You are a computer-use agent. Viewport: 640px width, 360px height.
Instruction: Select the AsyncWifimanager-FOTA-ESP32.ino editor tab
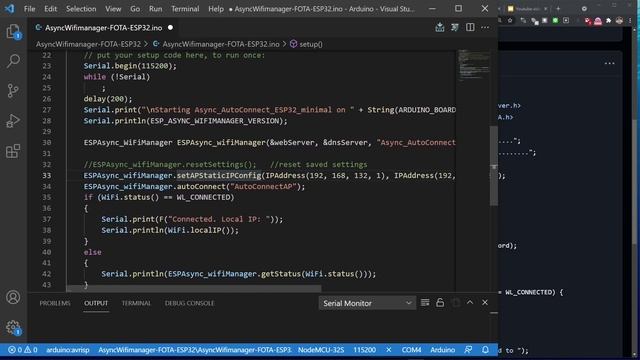click(104, 28)
